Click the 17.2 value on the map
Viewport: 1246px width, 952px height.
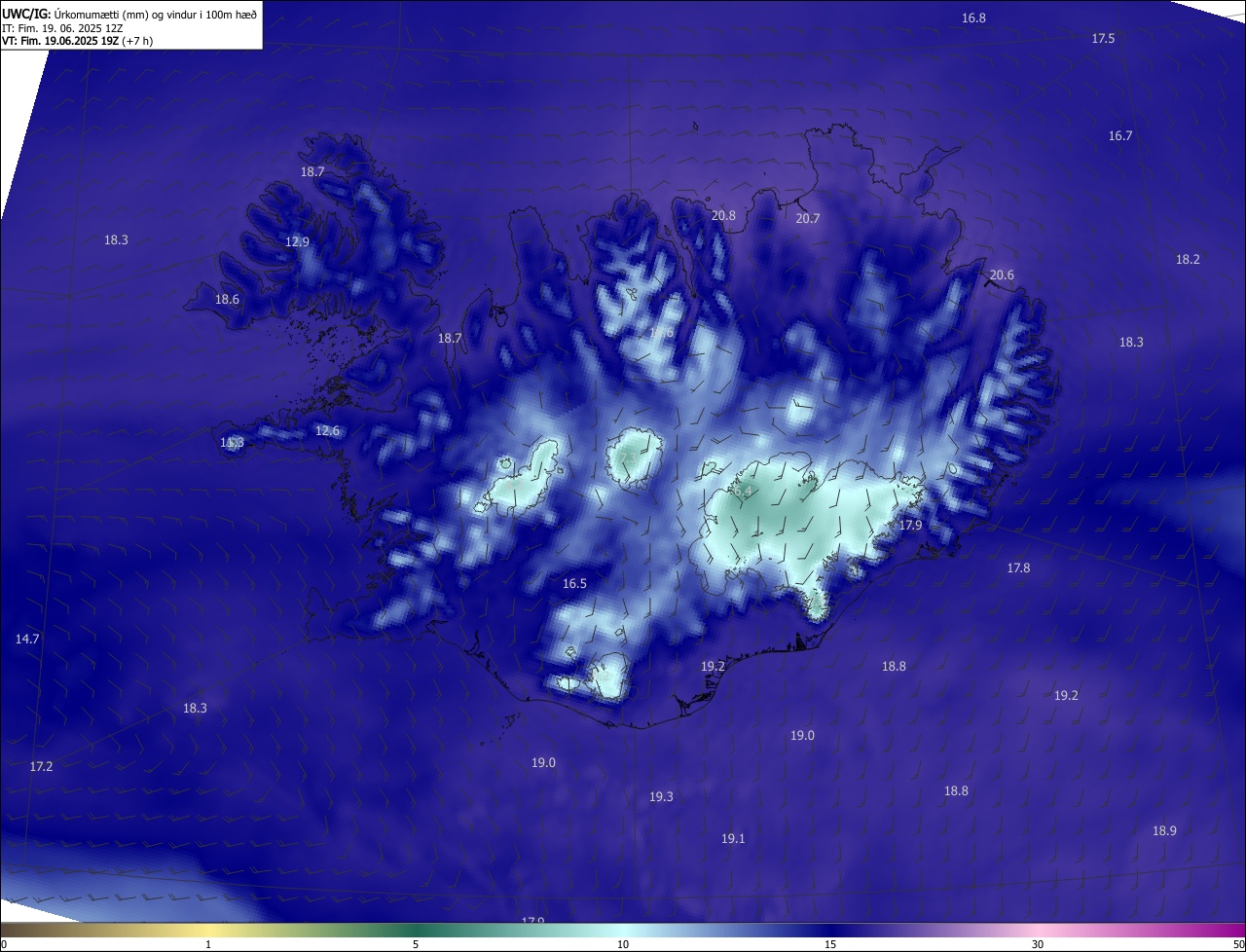click(x=41, y=767)
